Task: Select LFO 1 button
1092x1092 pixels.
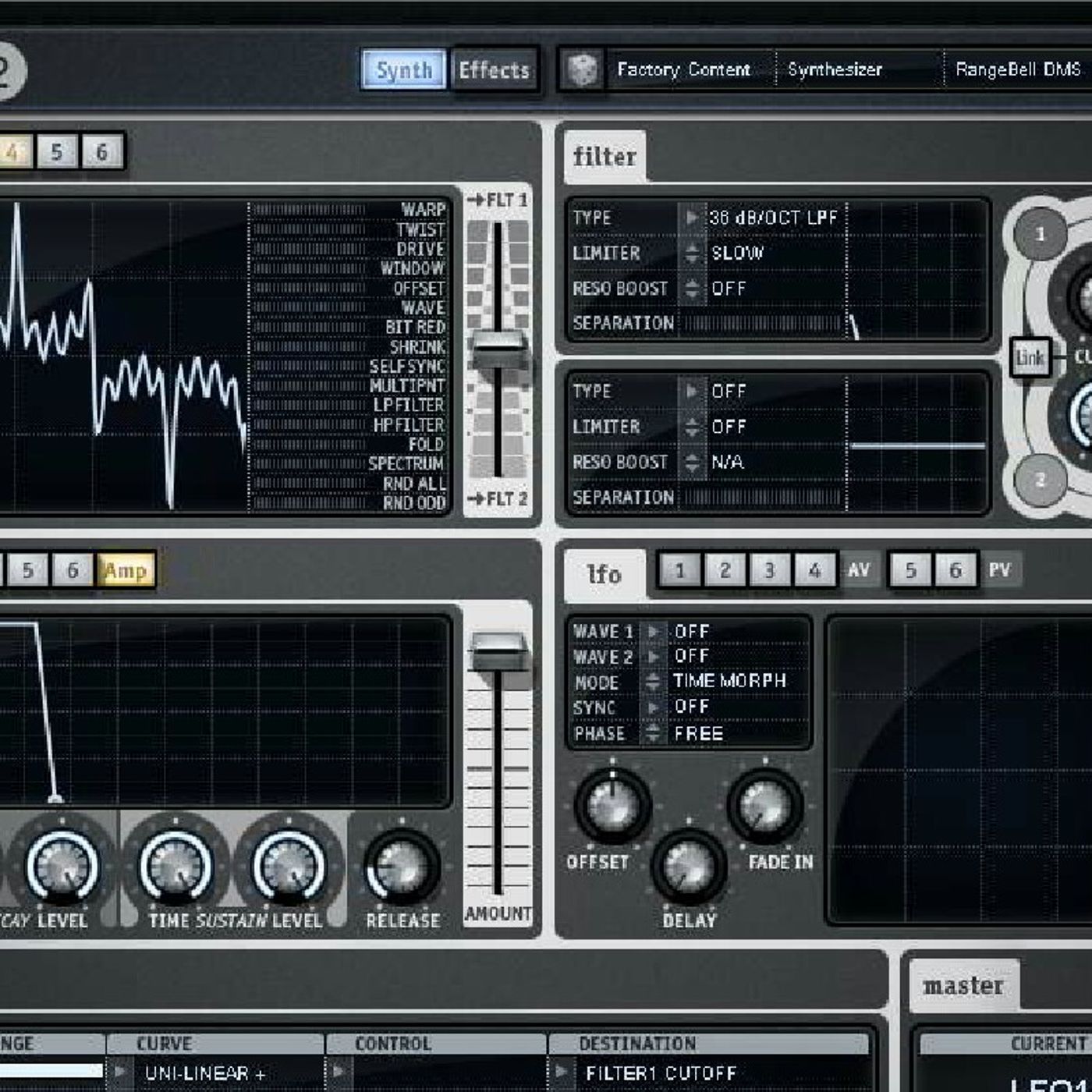Action: (x=679, y=569)
